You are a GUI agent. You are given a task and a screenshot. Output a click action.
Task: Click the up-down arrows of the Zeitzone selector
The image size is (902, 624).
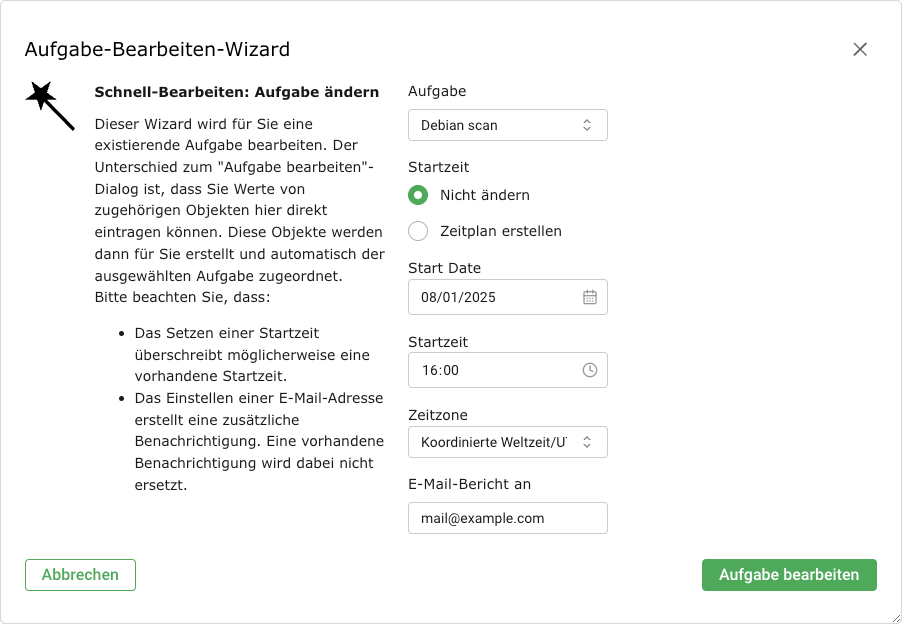point(587,442)
